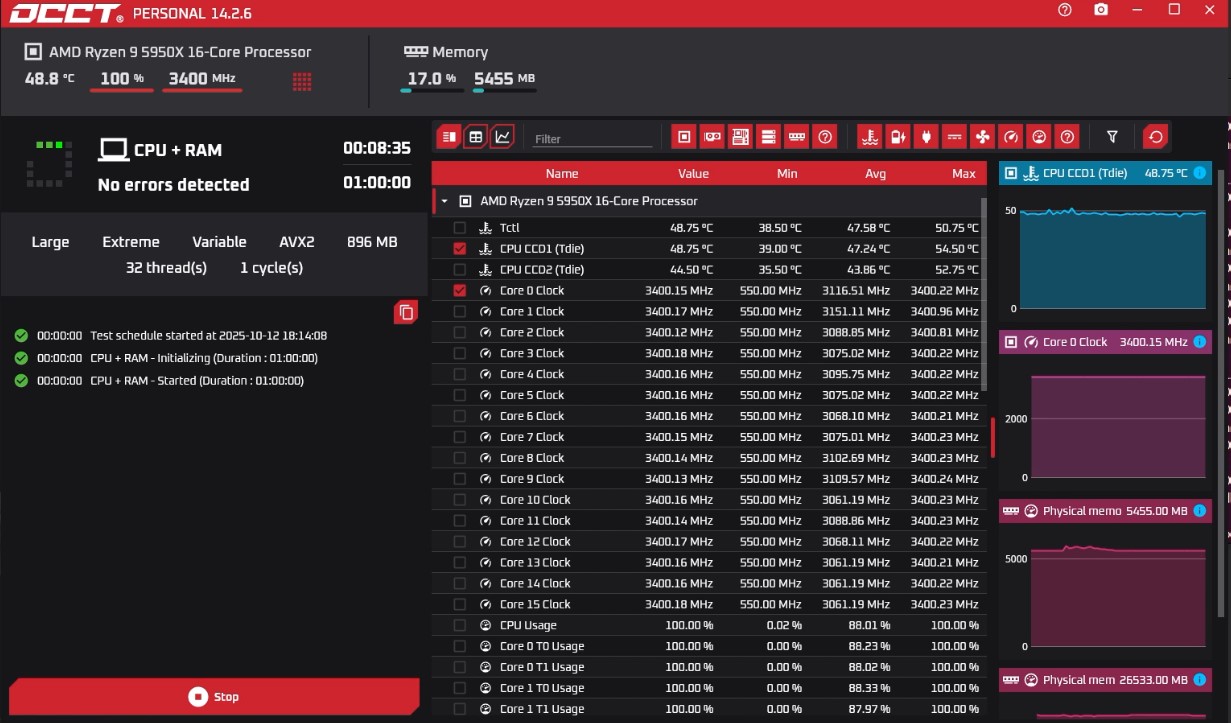The image size is (1231, 723).
Task: Copy the test log to clipboard
Action: [x=406, y=312]
